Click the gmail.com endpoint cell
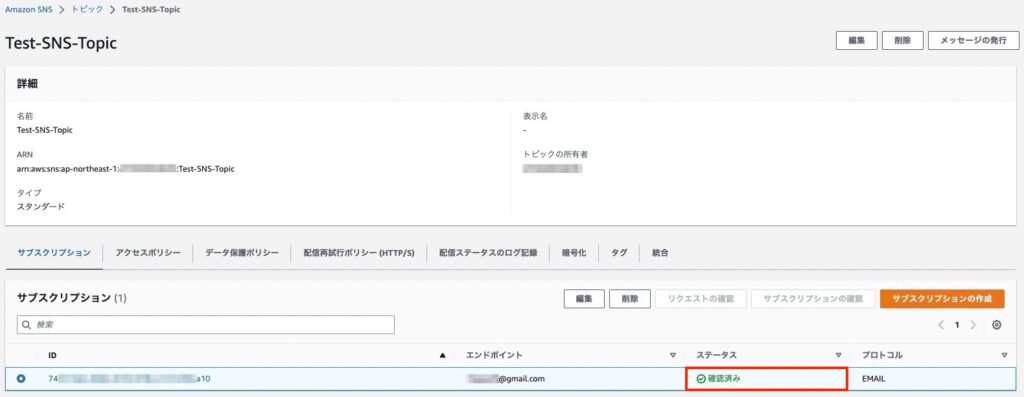1024x397 pixels. 505,379
